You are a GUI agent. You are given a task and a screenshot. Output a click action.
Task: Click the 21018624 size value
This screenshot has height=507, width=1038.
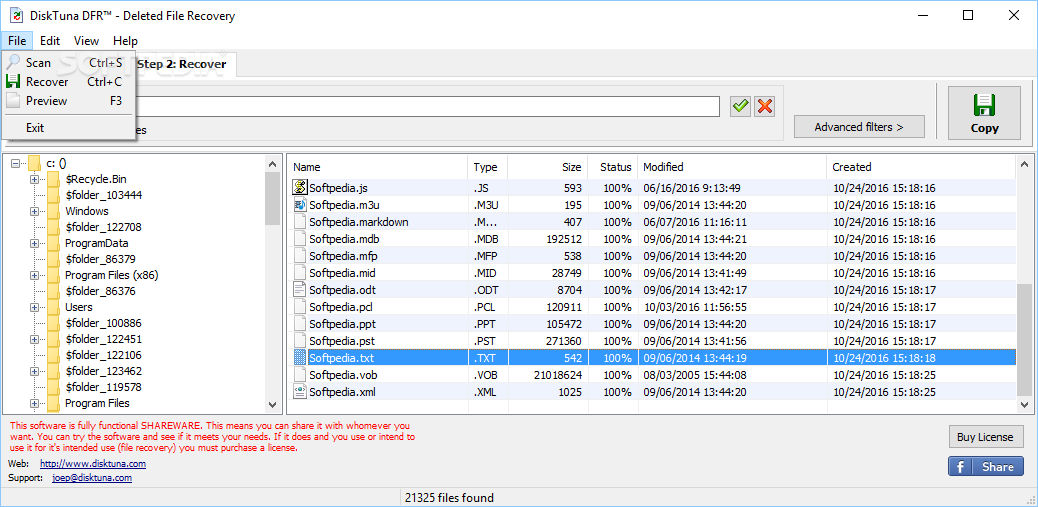pyautogui.click(x=557, y=375)
